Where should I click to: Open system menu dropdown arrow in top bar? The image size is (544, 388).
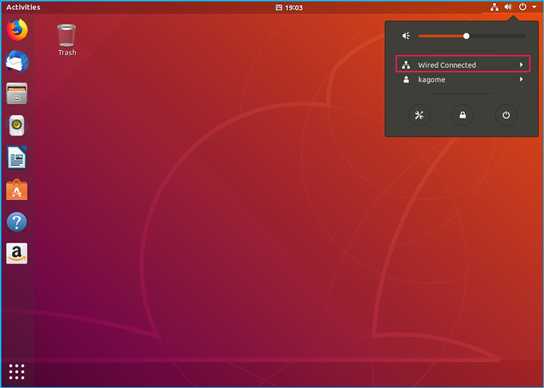pos(534,6)
